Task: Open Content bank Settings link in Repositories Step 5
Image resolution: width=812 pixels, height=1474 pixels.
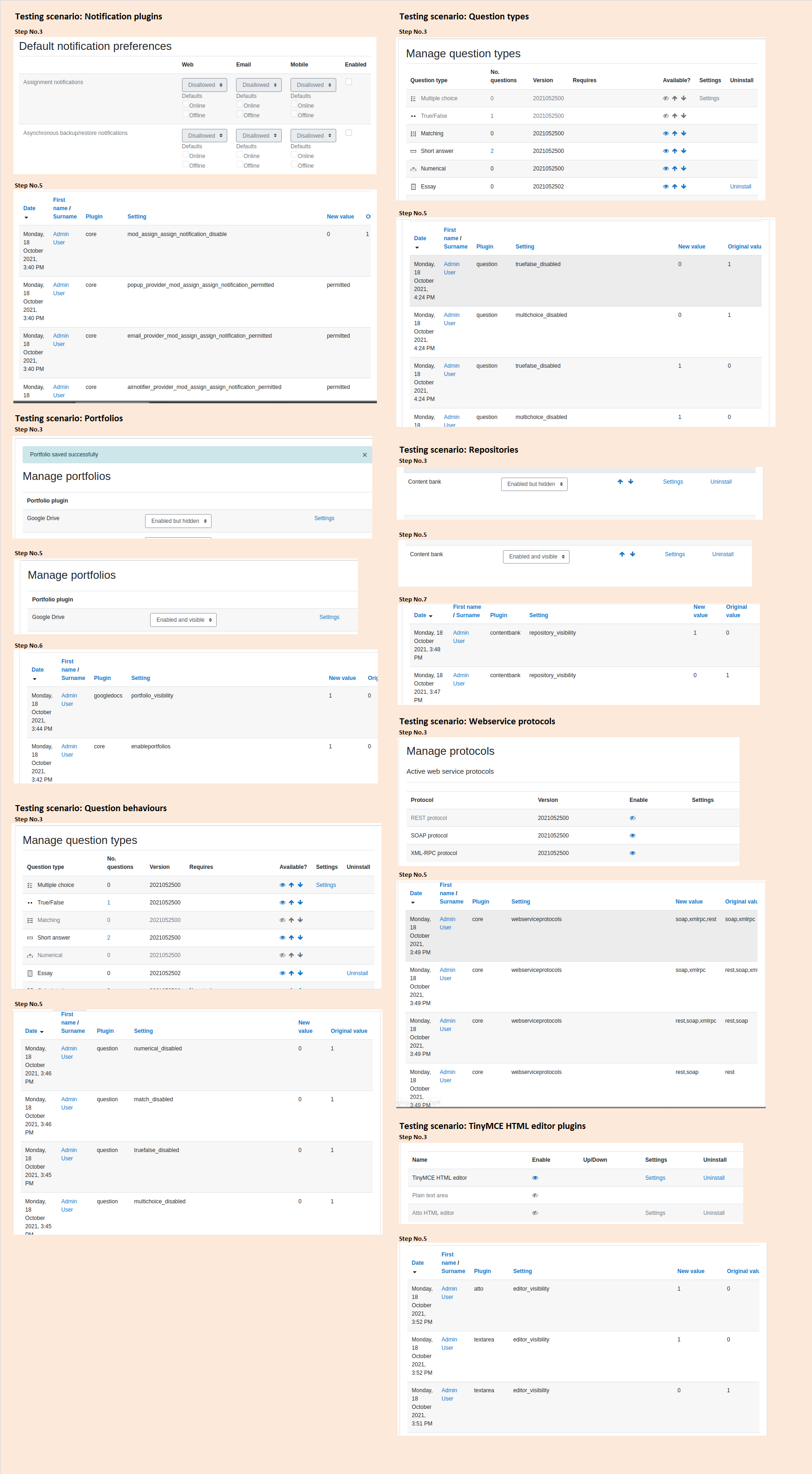Action: point(674,554)
